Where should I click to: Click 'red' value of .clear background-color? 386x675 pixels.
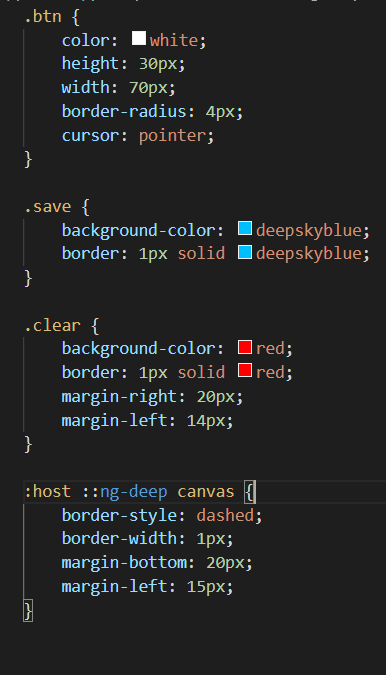[x=270, y=348]
